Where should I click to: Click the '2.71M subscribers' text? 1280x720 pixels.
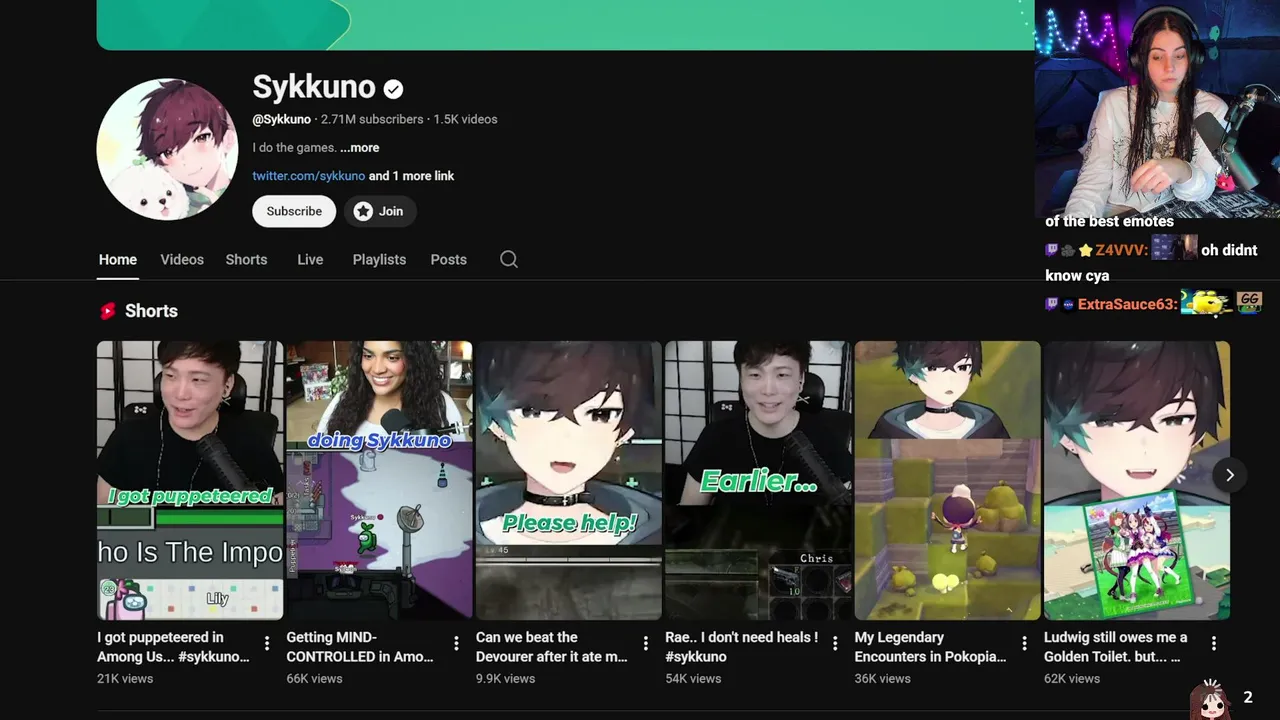pyautogui.click(x=372, y=119)
